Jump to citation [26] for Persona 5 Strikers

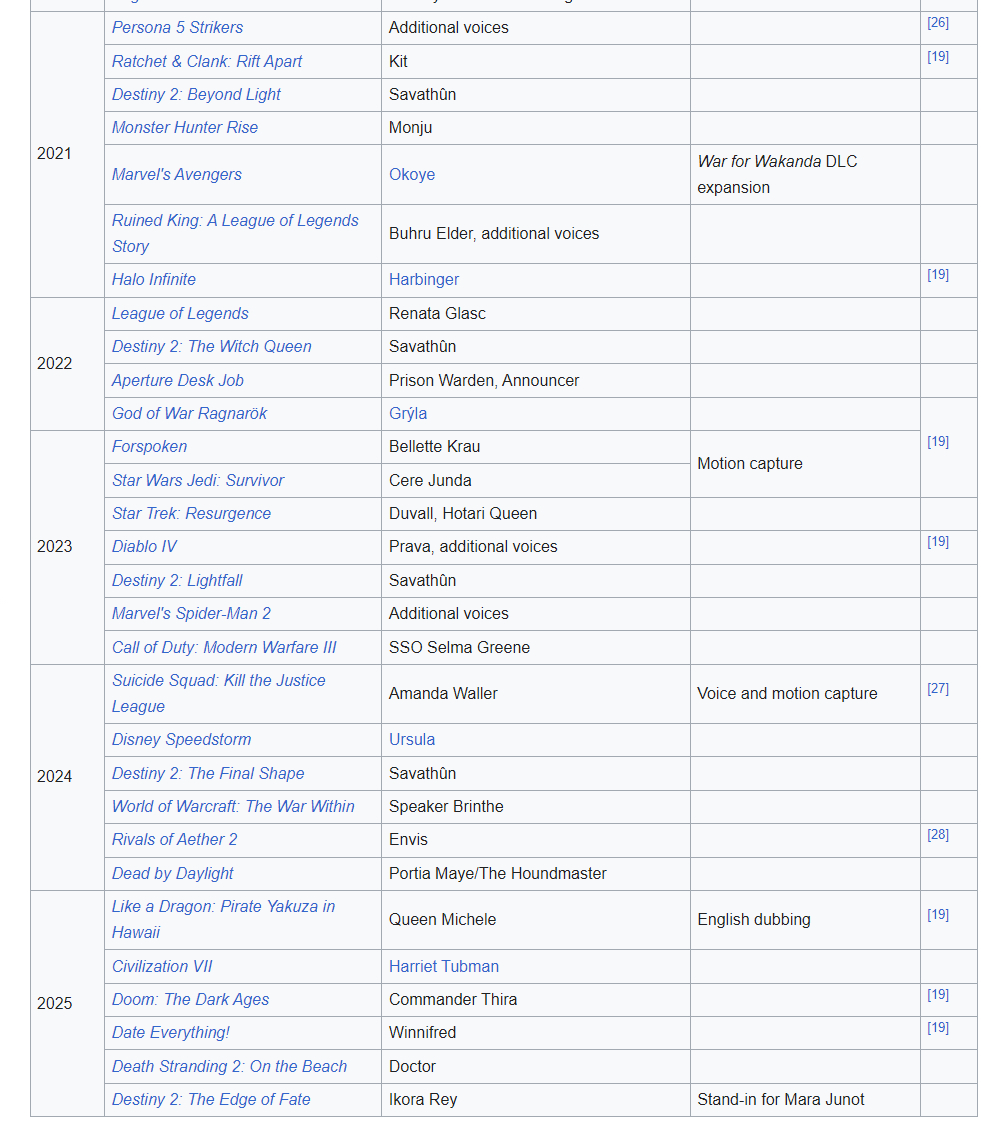tap(938, 22)
